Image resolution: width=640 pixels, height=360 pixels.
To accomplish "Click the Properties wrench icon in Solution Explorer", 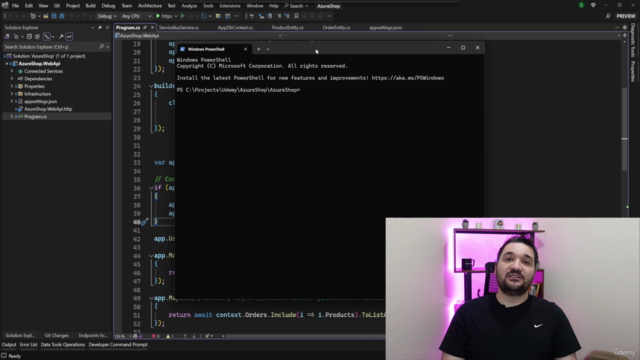I will tap(61, 37).
